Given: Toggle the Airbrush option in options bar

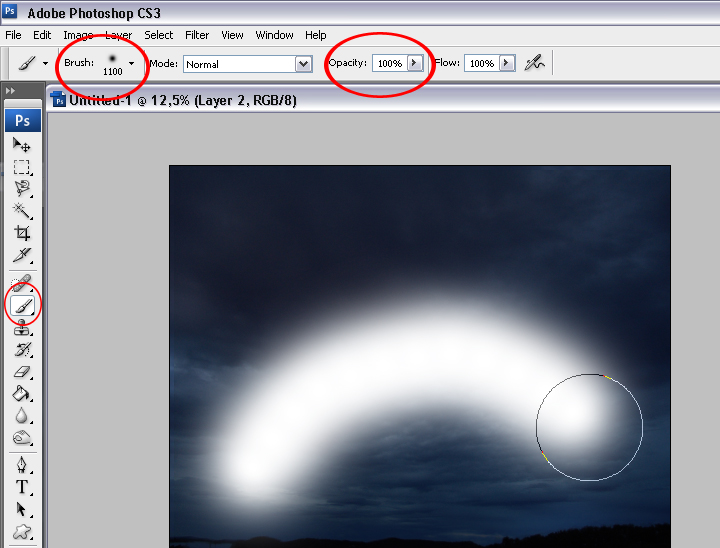Looking at the screenshot, I should tap(536, 63).
